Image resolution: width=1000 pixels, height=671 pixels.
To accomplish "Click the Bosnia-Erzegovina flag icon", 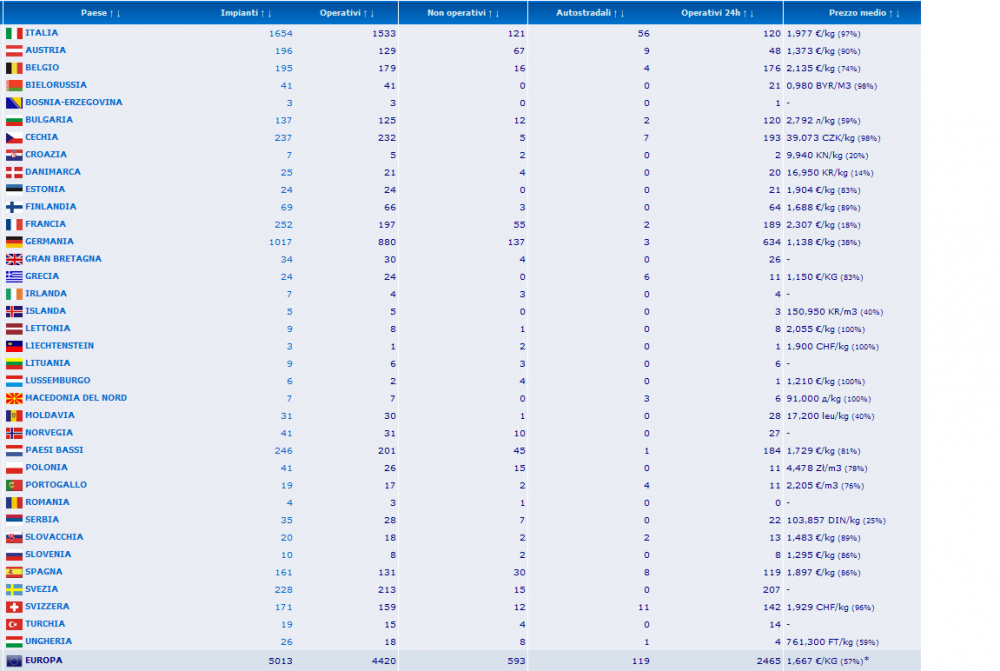I will click(x=14, y=103).
